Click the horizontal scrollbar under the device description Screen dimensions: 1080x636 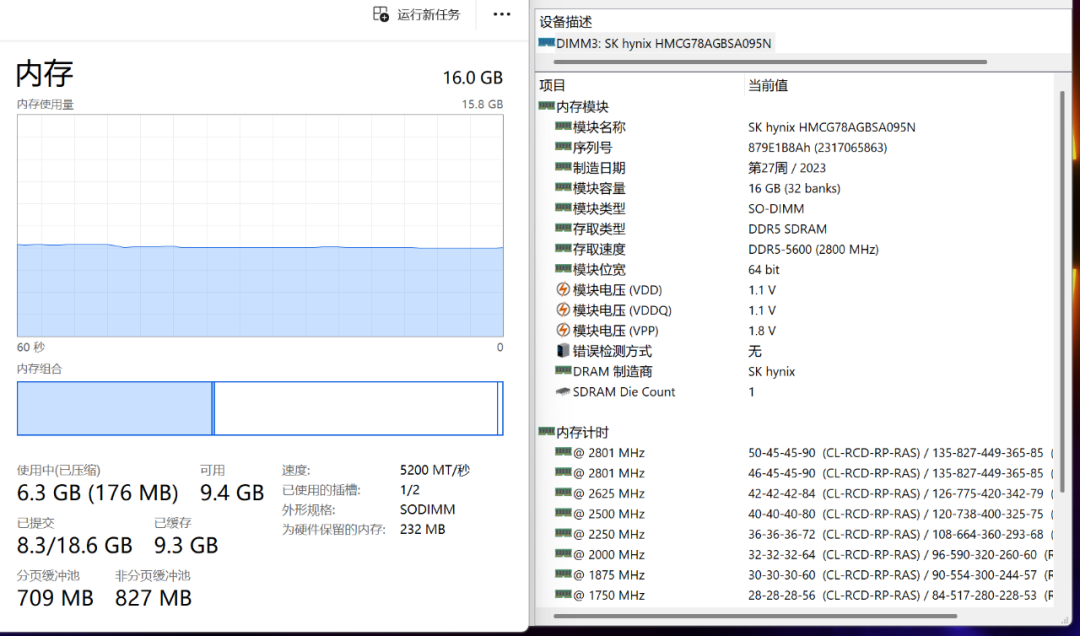[x=770, y=61]
